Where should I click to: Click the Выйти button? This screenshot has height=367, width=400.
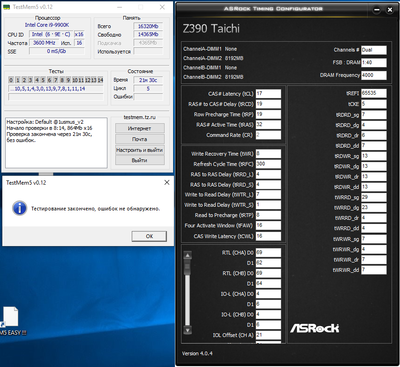(x=140, y=160)
